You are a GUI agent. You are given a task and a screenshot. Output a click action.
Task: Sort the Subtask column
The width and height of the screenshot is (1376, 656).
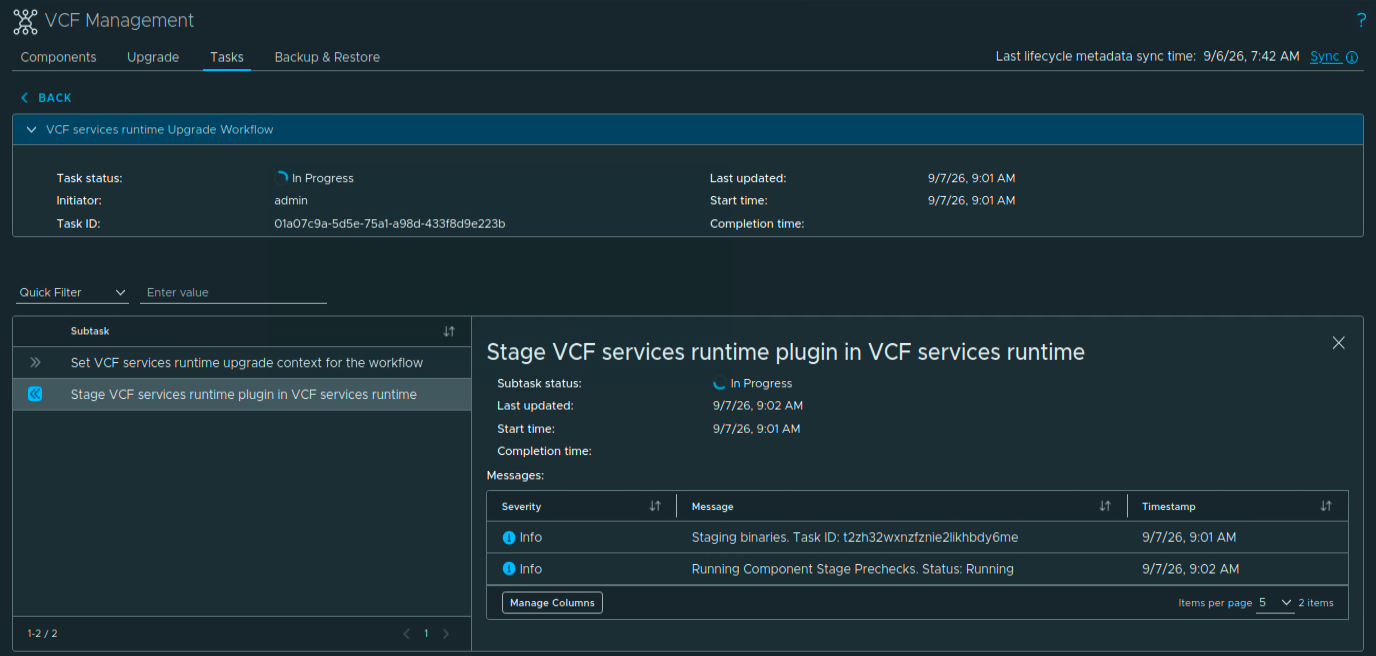[x=449, y=331]
